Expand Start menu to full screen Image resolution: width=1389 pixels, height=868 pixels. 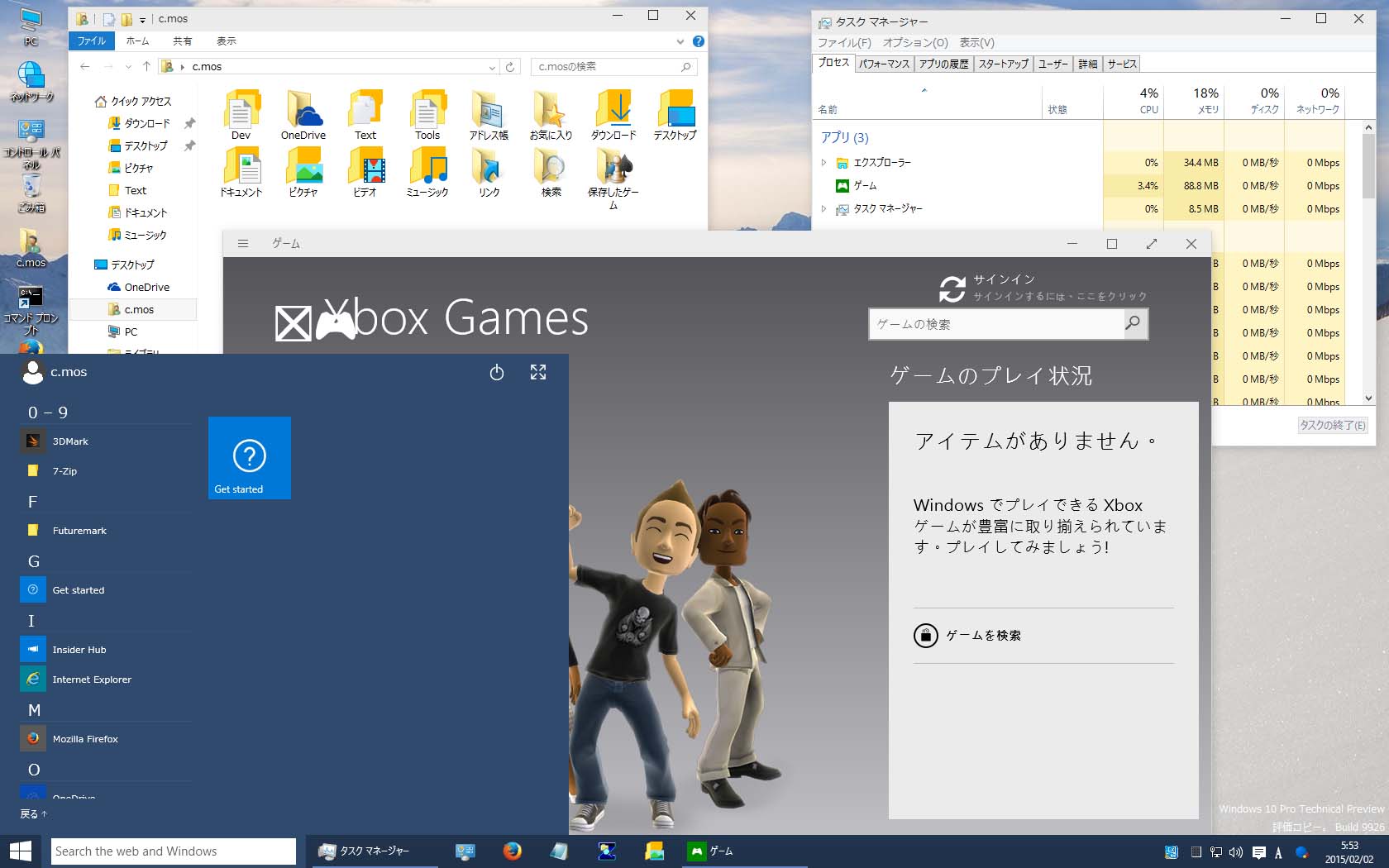coord(538,373)
